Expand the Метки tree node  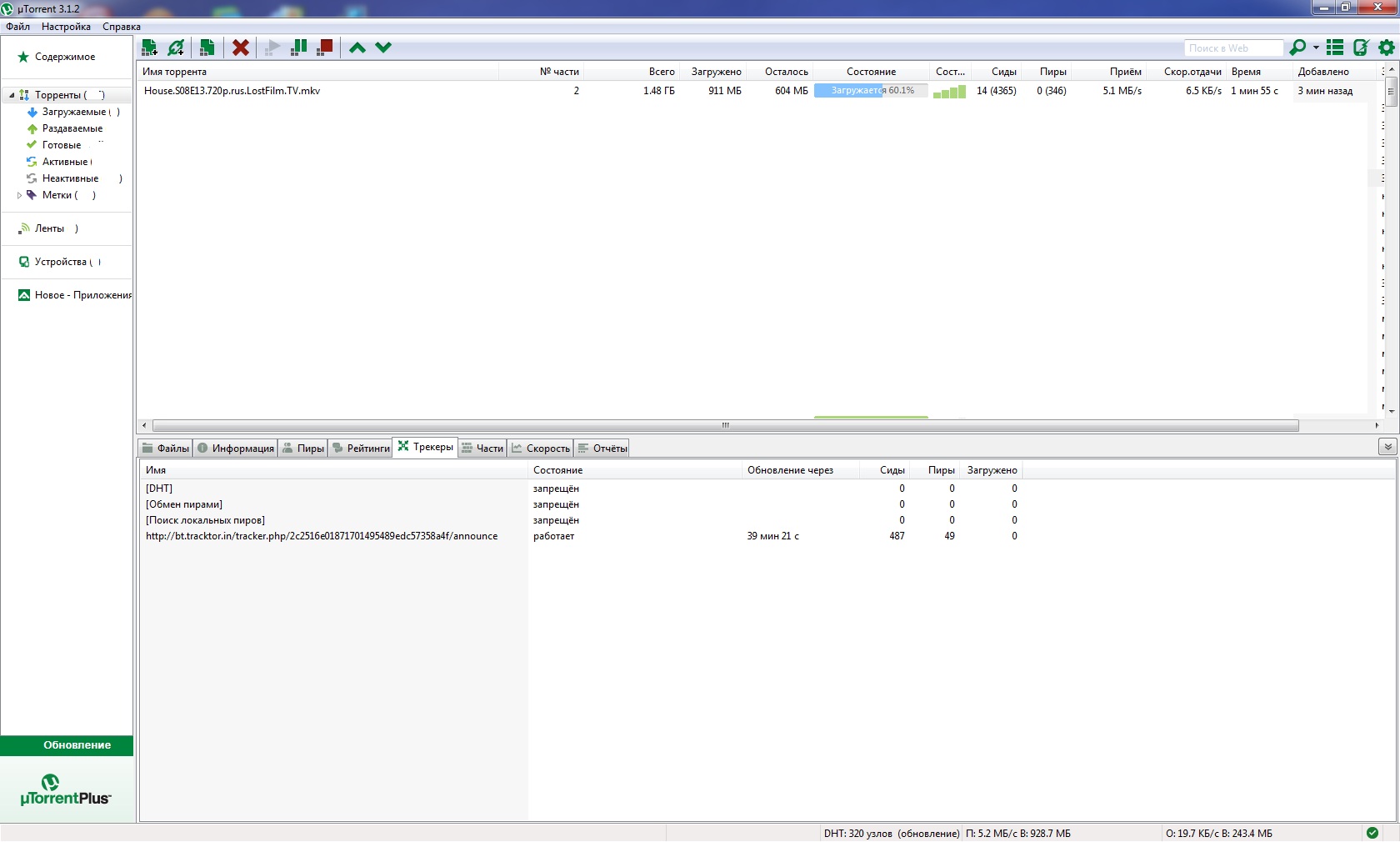pos(19,195)
